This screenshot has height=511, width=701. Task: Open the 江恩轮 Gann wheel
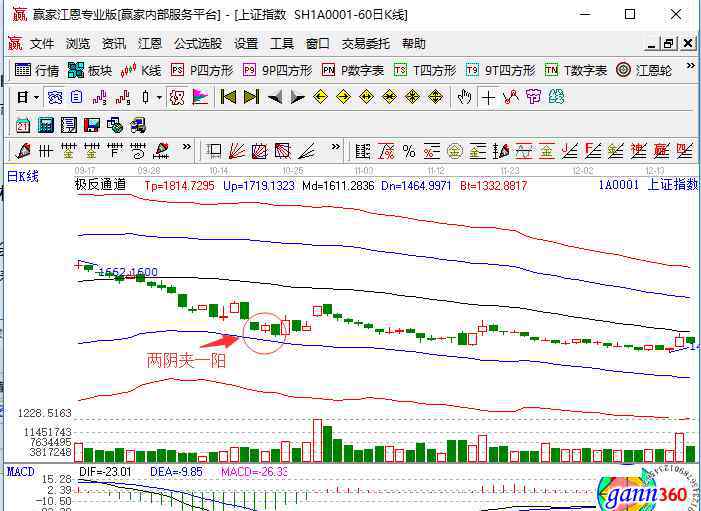[x=643, y=70]
